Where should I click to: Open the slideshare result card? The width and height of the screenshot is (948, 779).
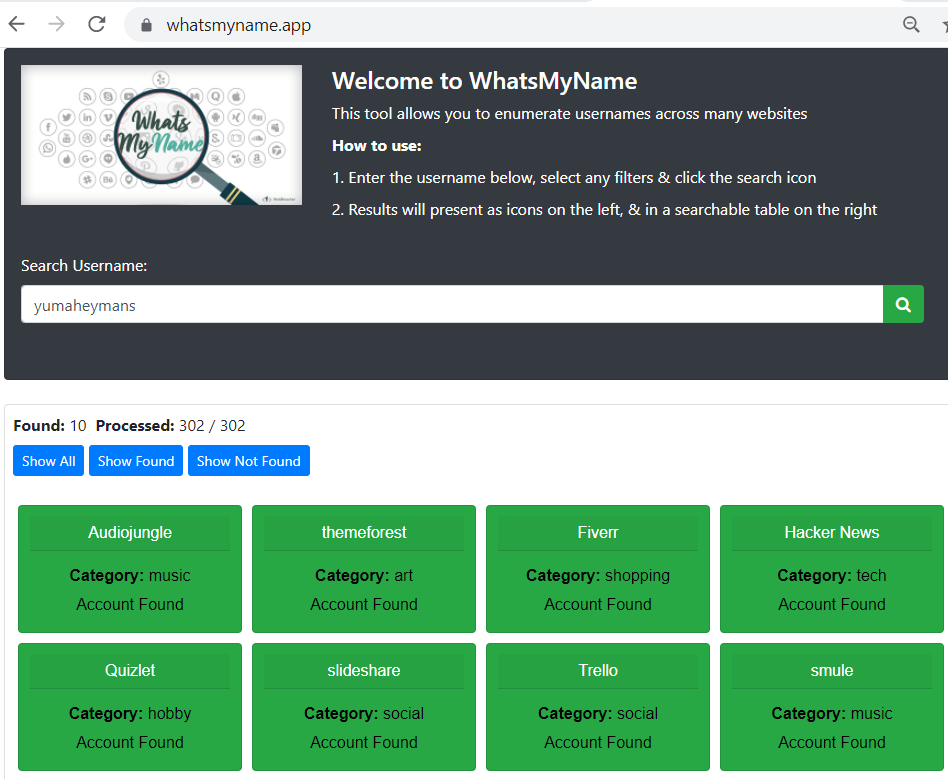pos(364,706)
